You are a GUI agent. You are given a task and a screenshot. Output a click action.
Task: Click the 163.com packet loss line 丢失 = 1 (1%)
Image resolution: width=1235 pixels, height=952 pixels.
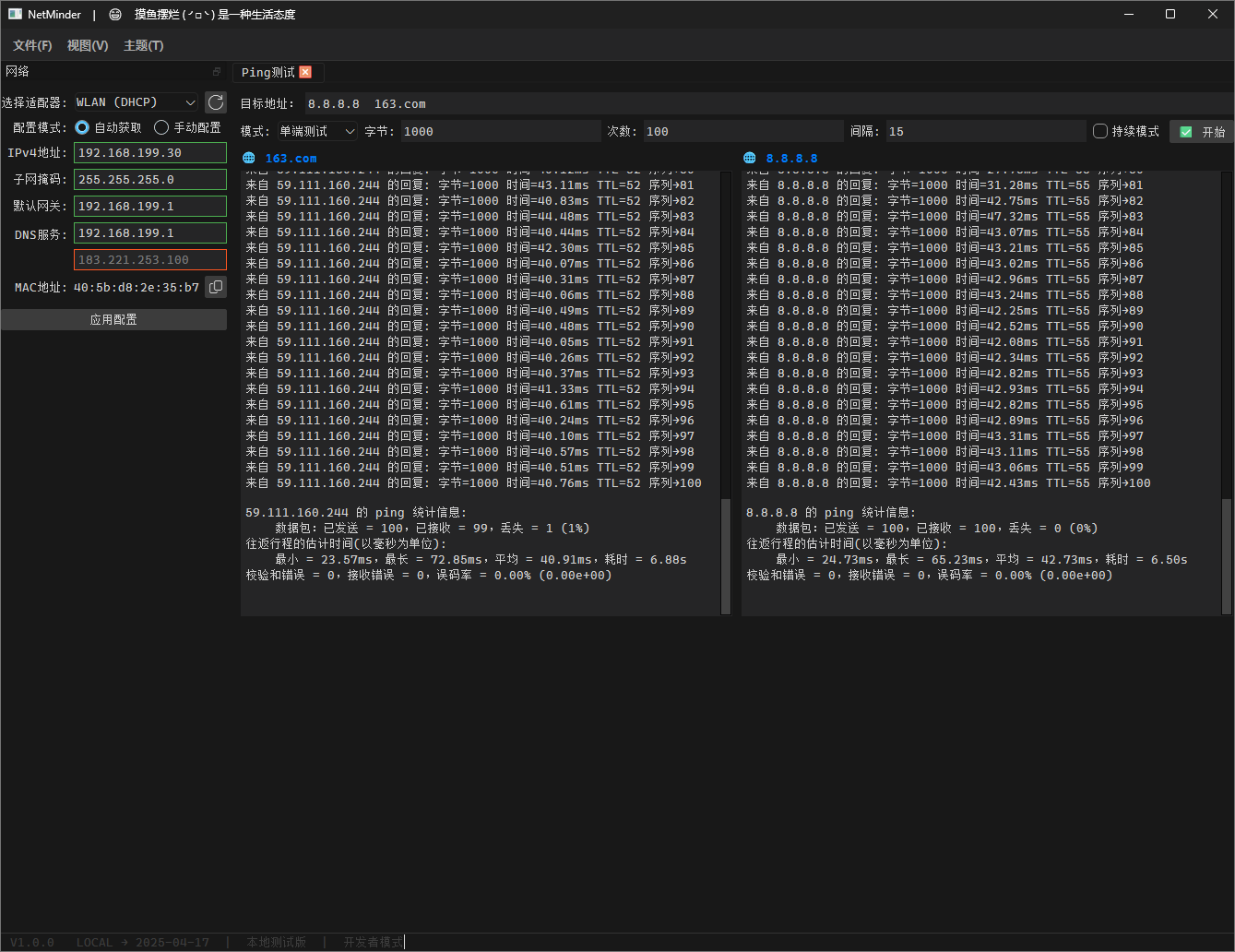[433, 528]
